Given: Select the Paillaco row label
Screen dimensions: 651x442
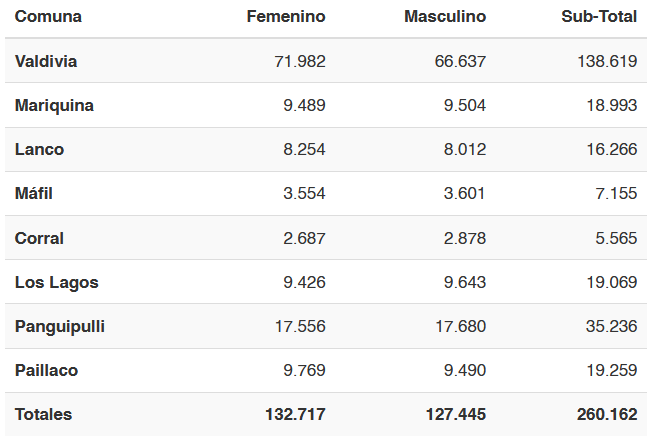Looking at the screenshot, I should click(x=46, y=370).
